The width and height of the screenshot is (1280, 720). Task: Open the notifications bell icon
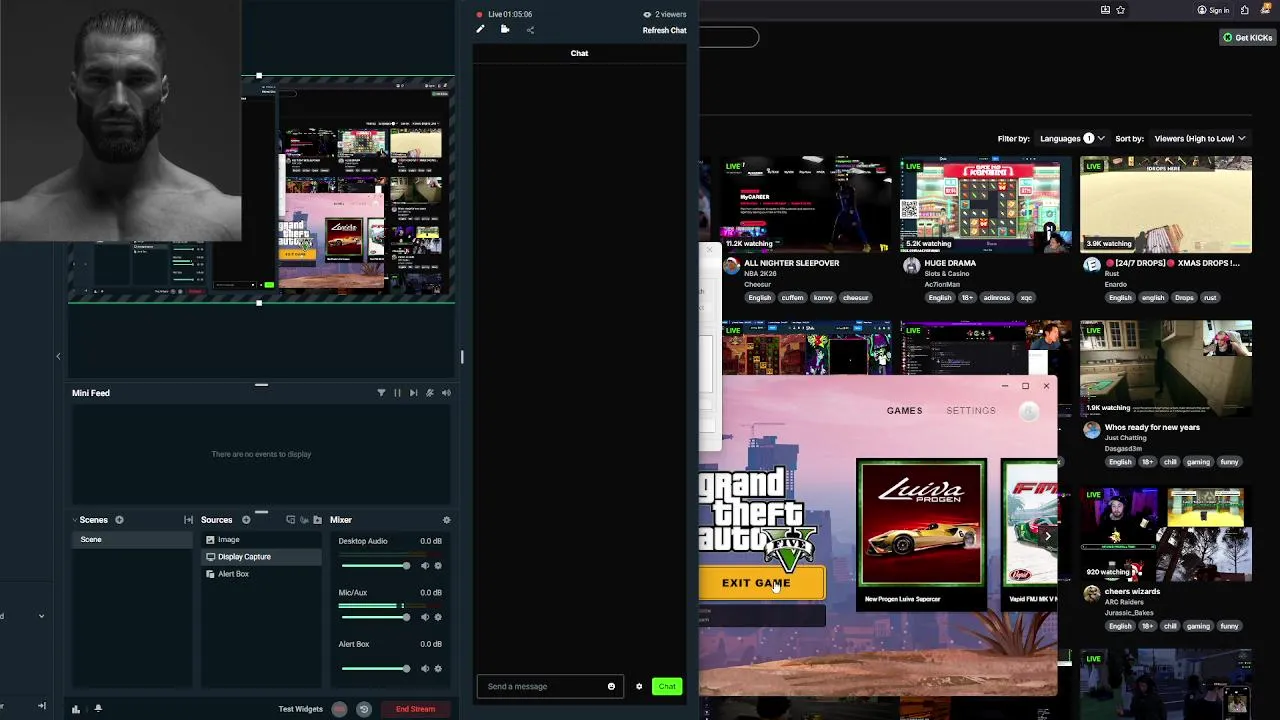(98, 709)
